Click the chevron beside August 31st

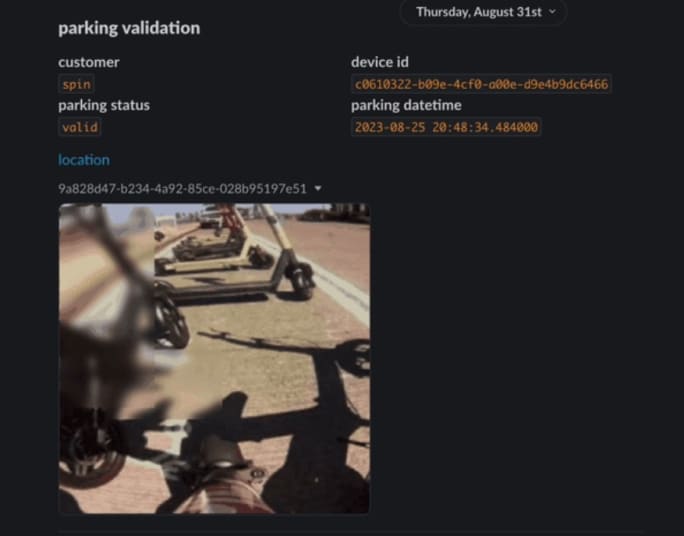[x=553, y=12]
